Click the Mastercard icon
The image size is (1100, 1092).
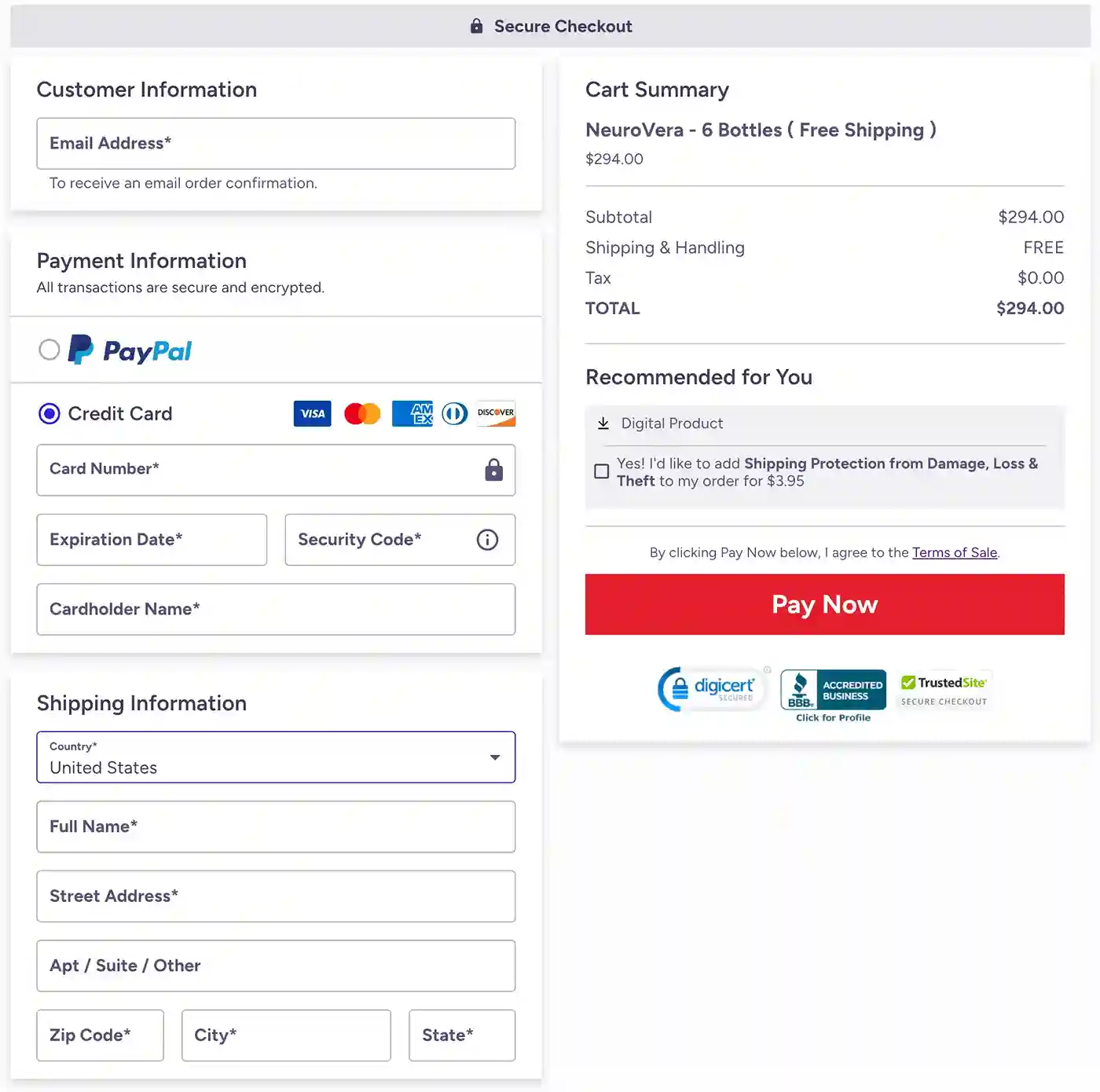tap(361, 413)
